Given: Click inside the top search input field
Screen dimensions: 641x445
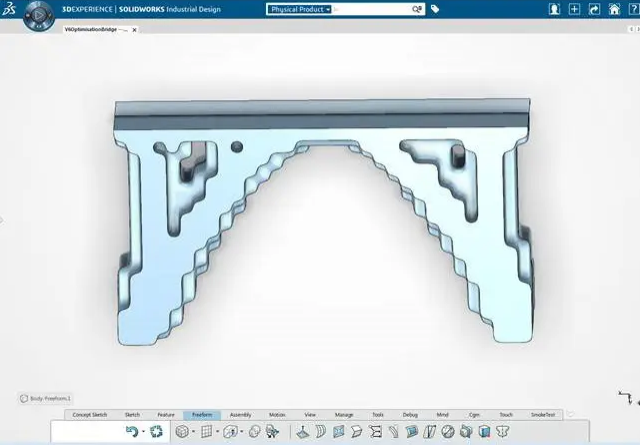Looking at the screenshot, I should [x=372, y=9].
